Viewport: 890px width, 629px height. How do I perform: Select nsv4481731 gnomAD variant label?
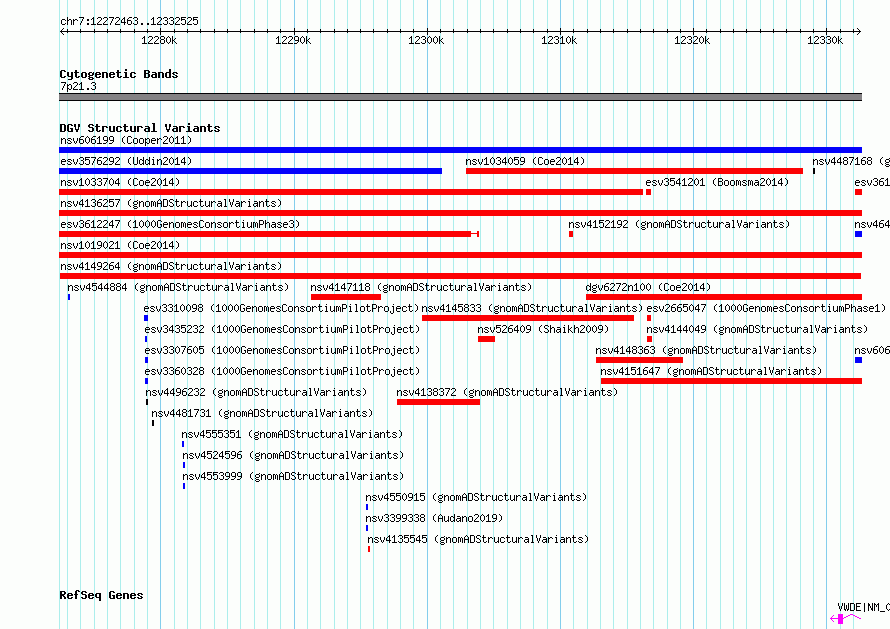pos(262,413)
